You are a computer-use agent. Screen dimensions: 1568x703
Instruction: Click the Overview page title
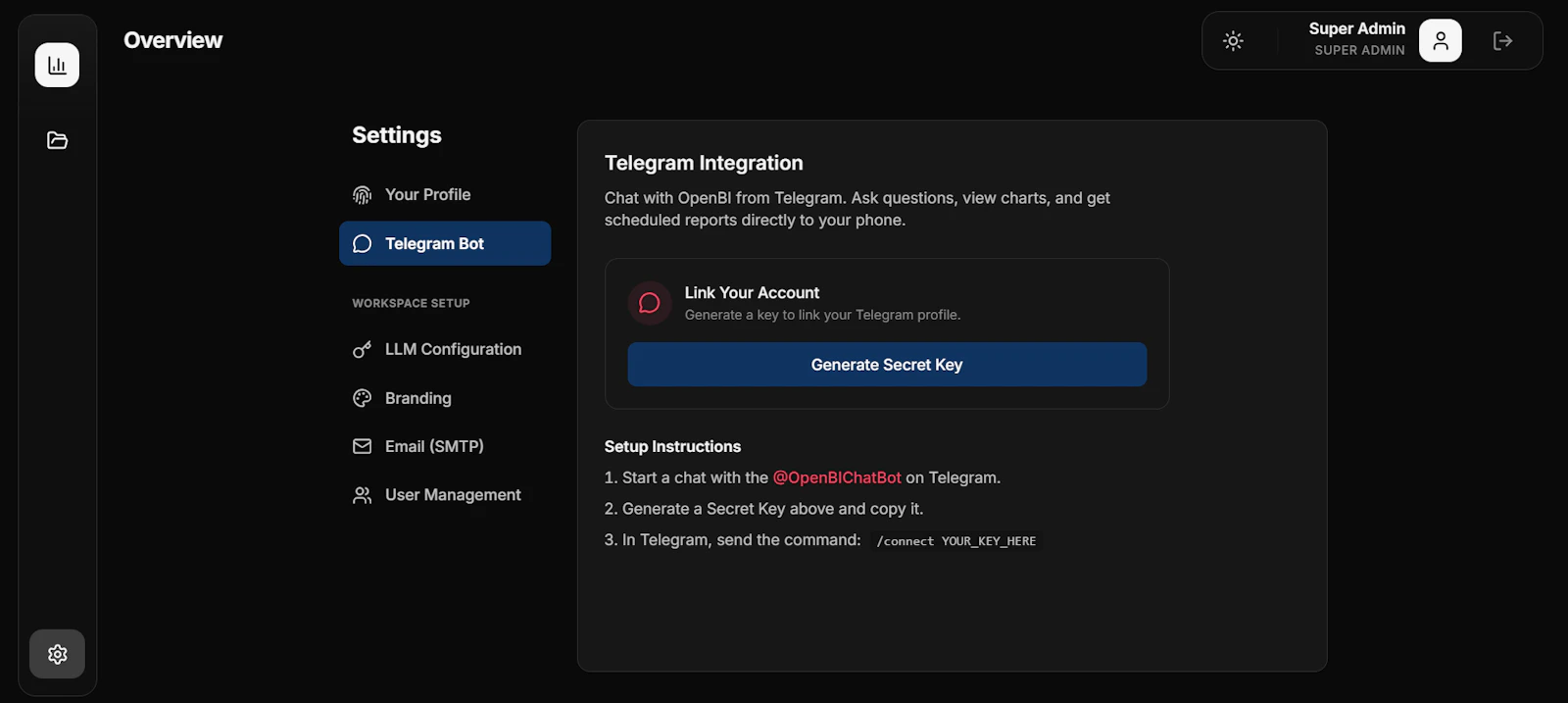coord(172,40)
